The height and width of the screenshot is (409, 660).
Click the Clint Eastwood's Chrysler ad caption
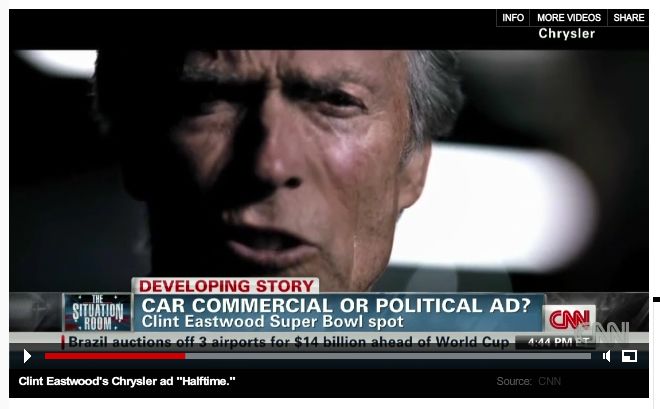tap(127, 381)
